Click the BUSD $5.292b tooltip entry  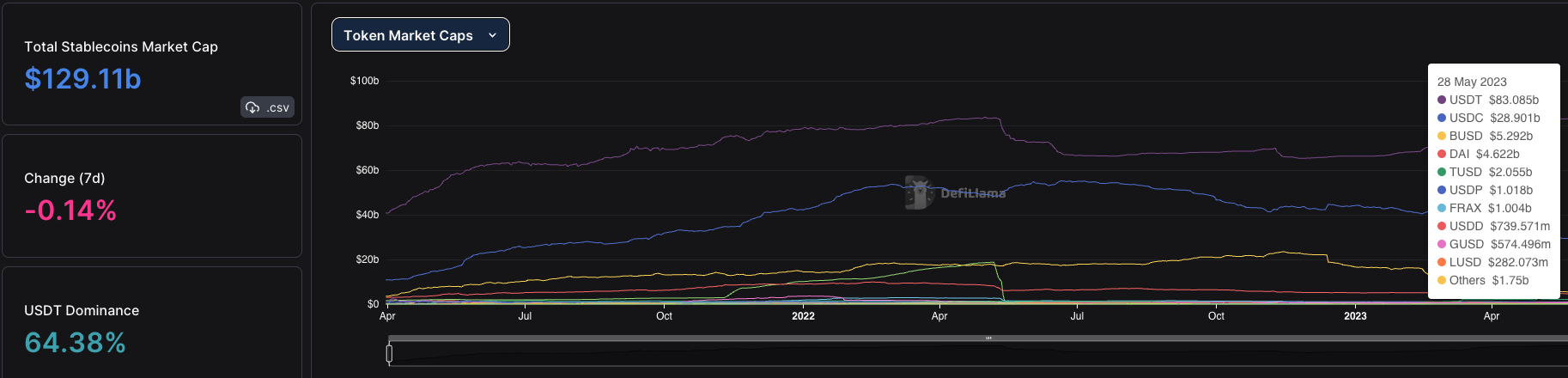click(1485, 136)
